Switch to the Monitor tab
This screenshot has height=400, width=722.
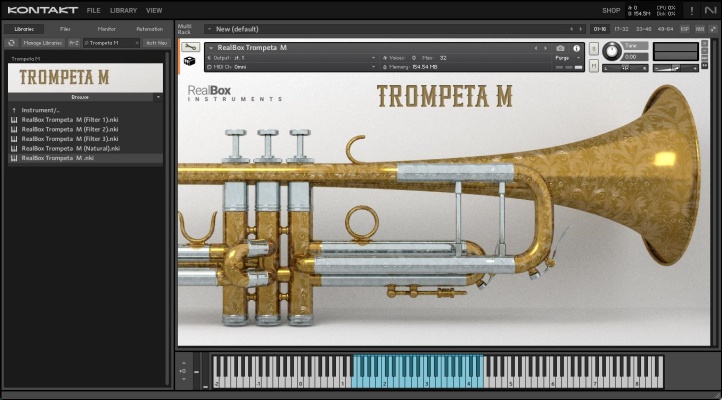[106, 29]
